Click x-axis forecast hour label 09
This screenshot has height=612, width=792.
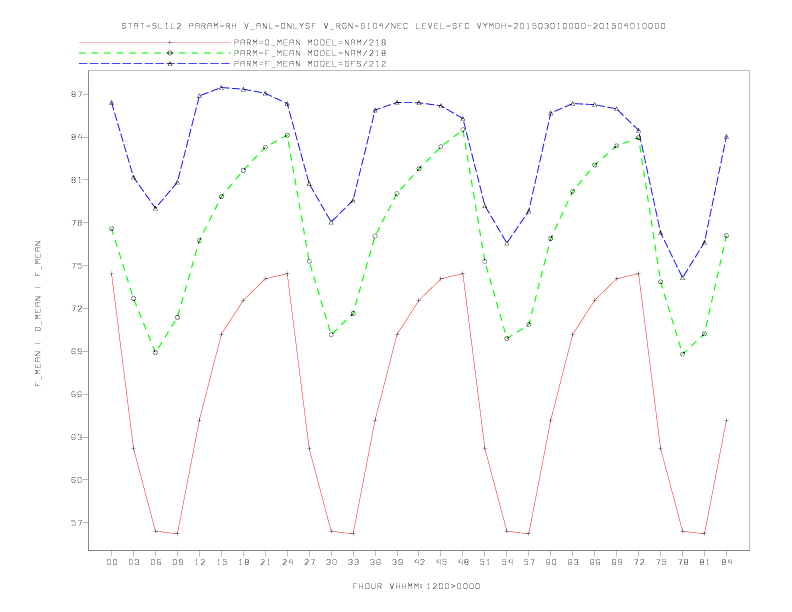pyautogui.click(x=177, y=562)
